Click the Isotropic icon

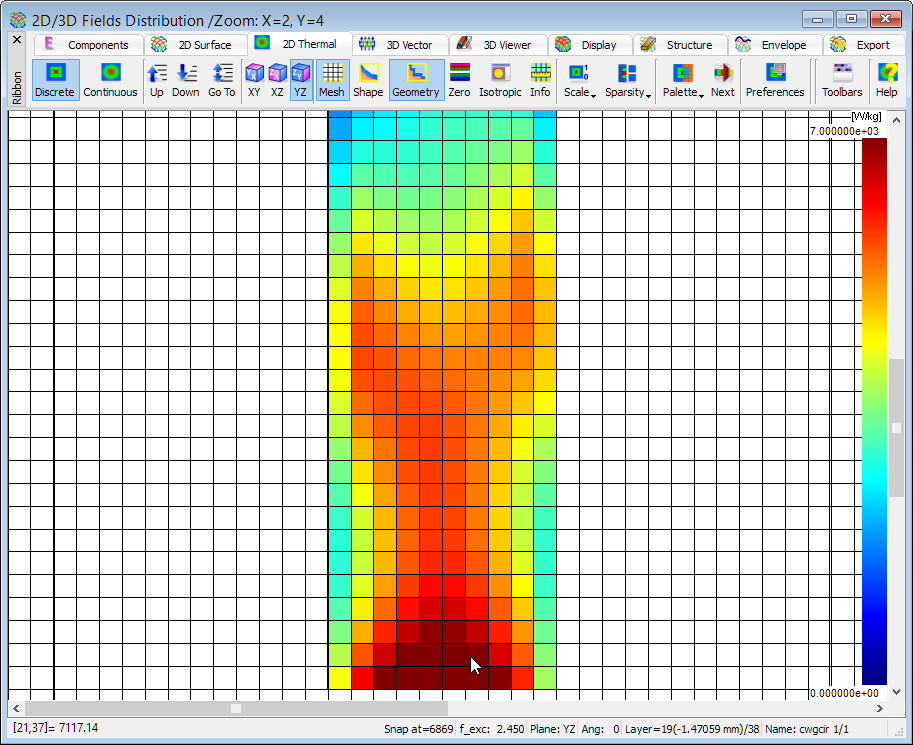(x=500, y=80)
